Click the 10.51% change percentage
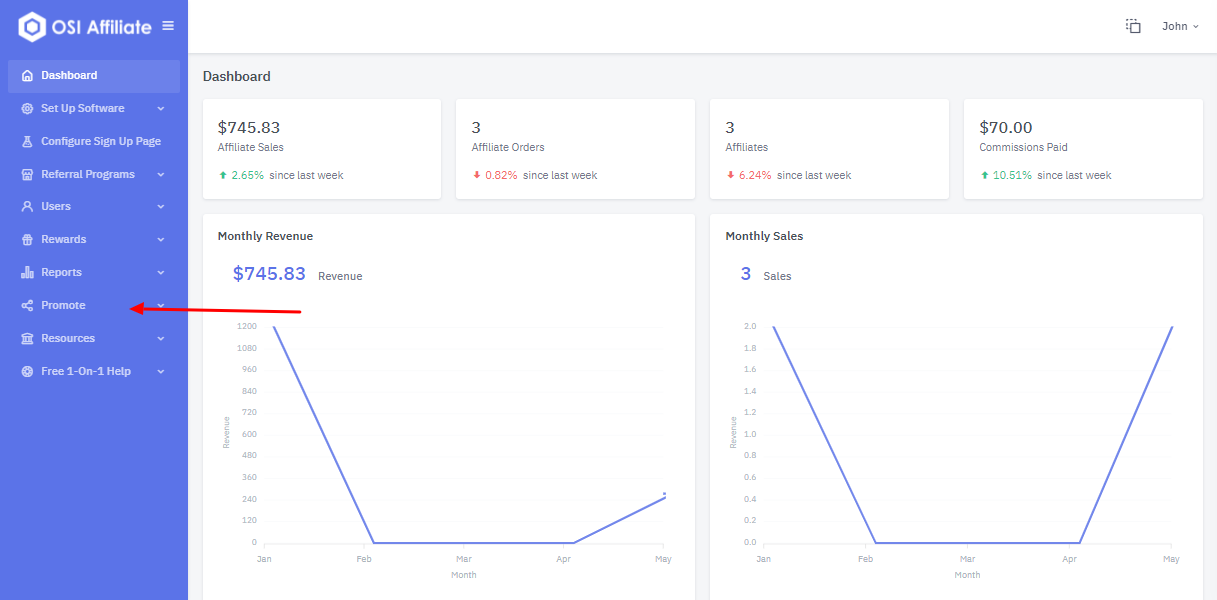 tap(1012, 176)
